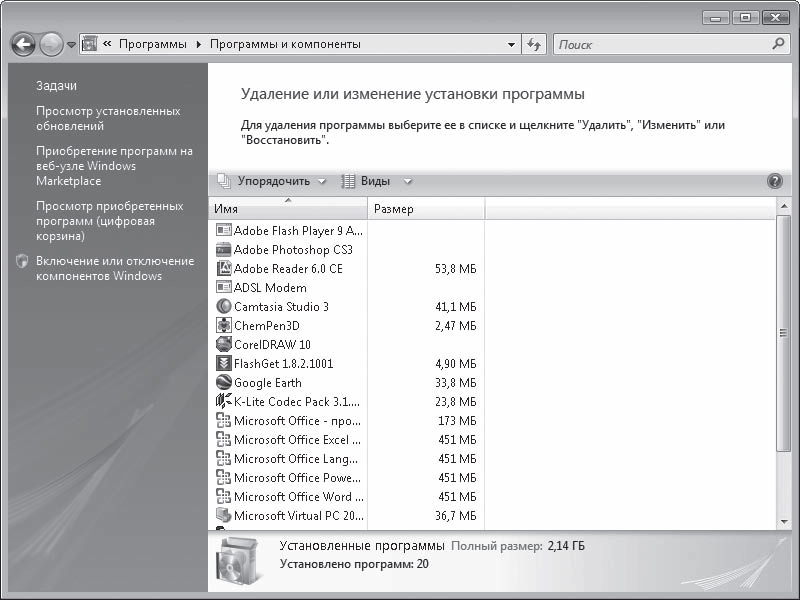Image resolution: width=800 pixels, height=600 pixels.
Task: Click the K-Lite Codec Pack icon
Action: point(224,402)
